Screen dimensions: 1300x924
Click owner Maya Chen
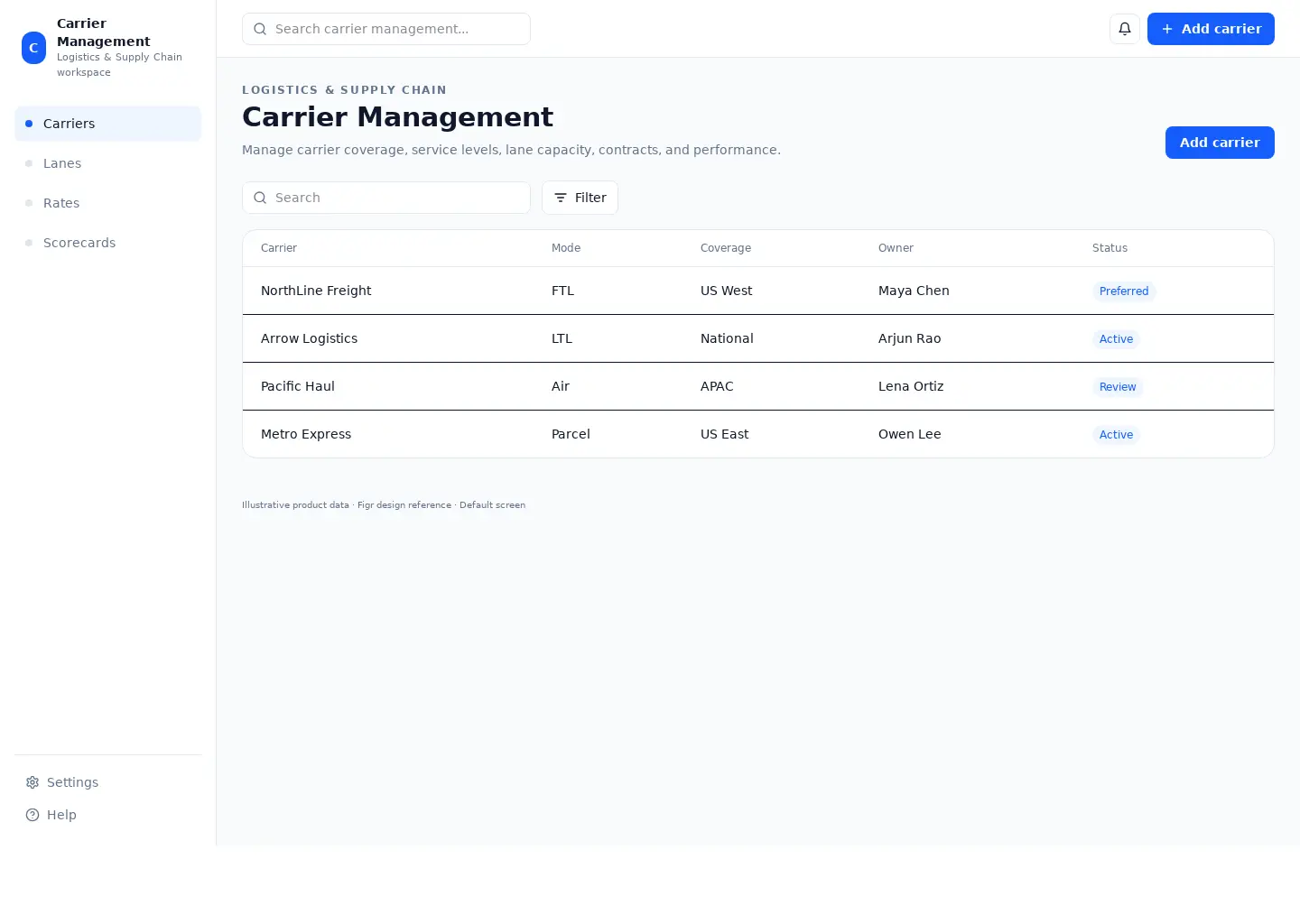pyautogui.click(x=914, y=291)
